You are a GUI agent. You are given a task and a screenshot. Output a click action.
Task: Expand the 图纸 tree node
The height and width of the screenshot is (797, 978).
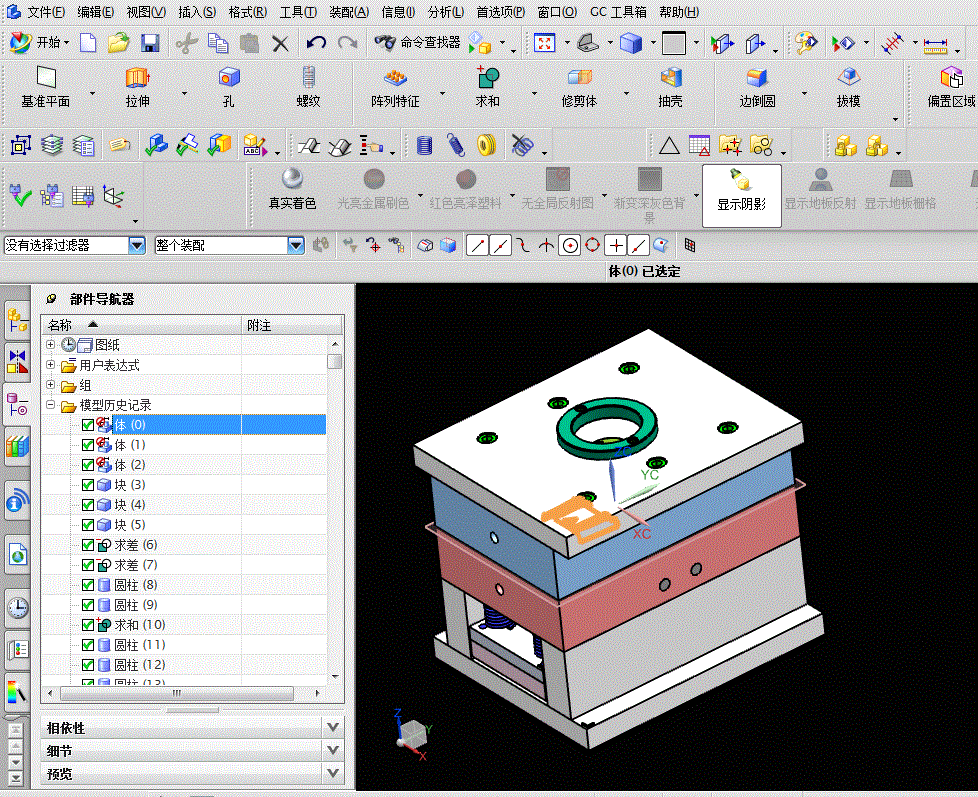coord(51,344)
